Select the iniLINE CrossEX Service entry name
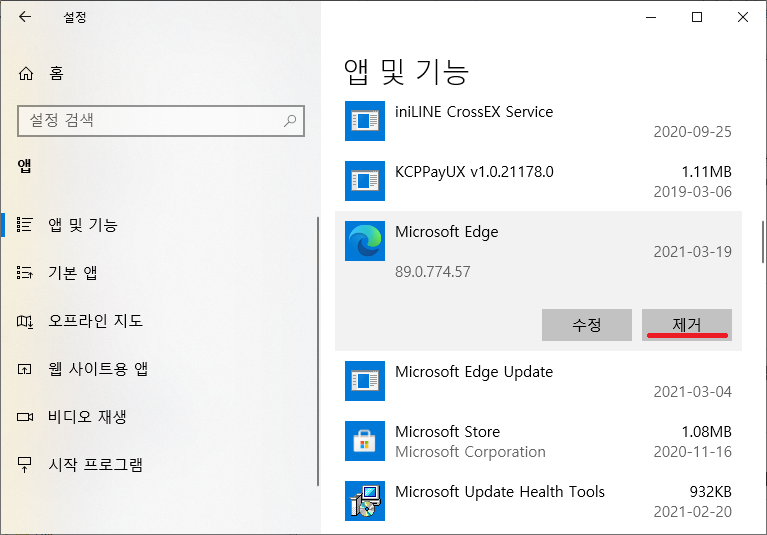Viewport: 767px width, 535px height. pyautogui.click(x=474, y=111)
